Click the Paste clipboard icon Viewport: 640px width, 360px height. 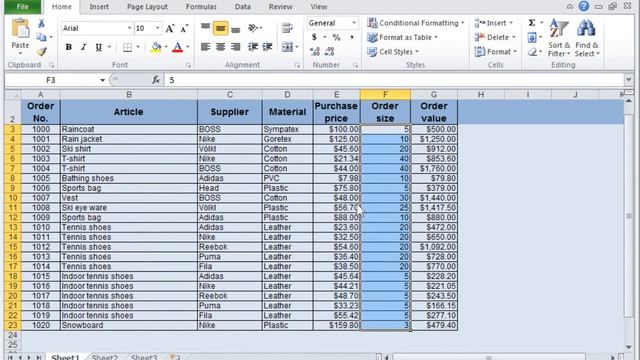click(20, 29)
